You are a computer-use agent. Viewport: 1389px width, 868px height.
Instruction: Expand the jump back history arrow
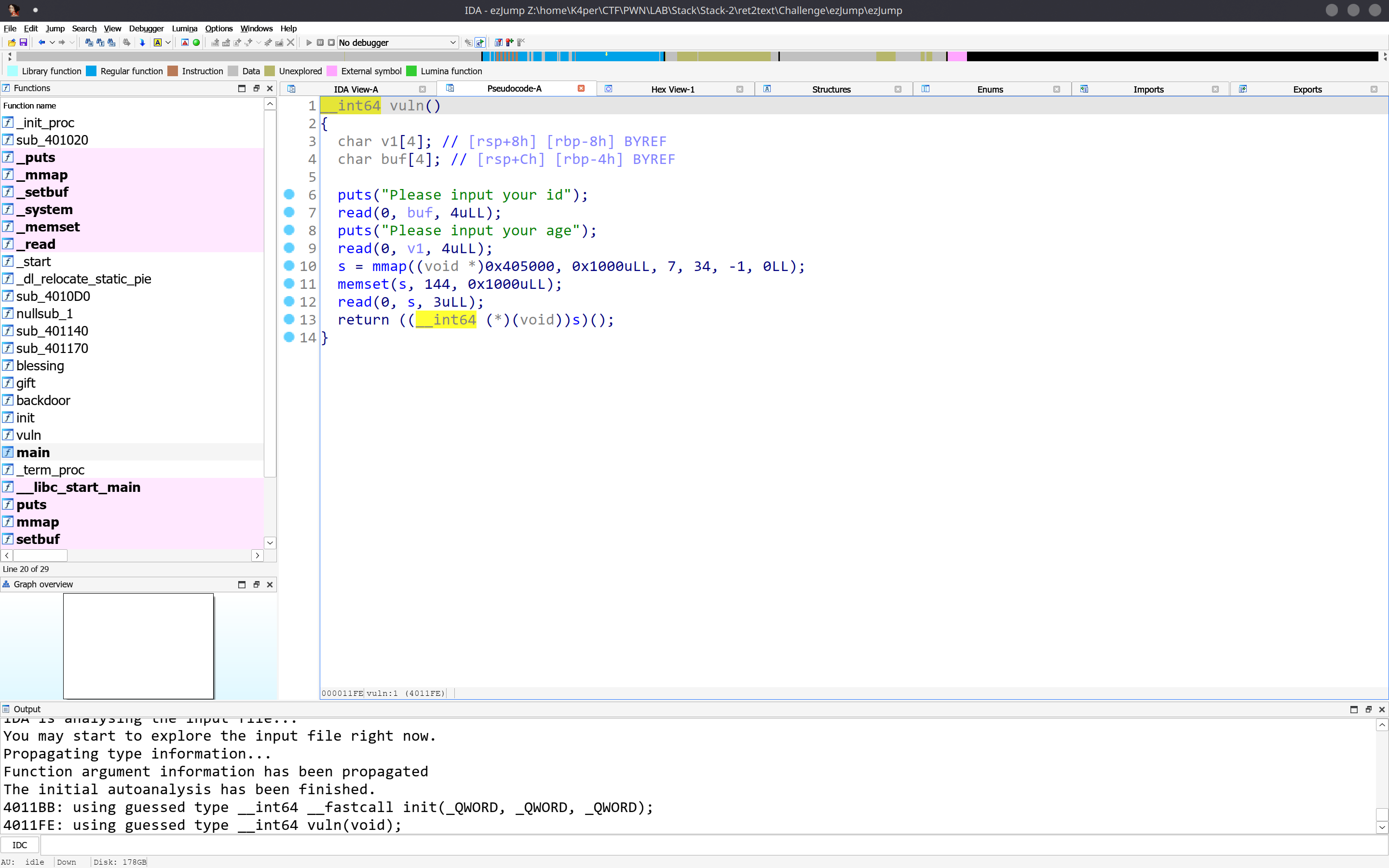click(x=52, y=42)
